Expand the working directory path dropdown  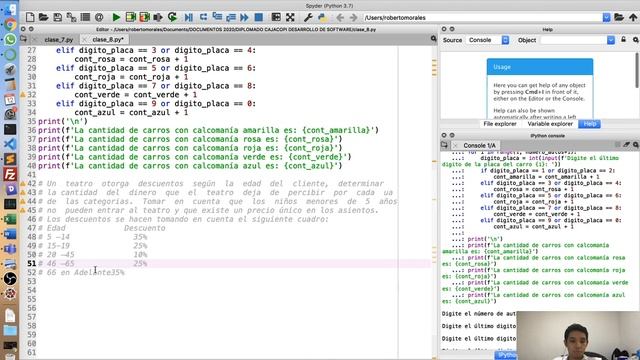point(607,18)
